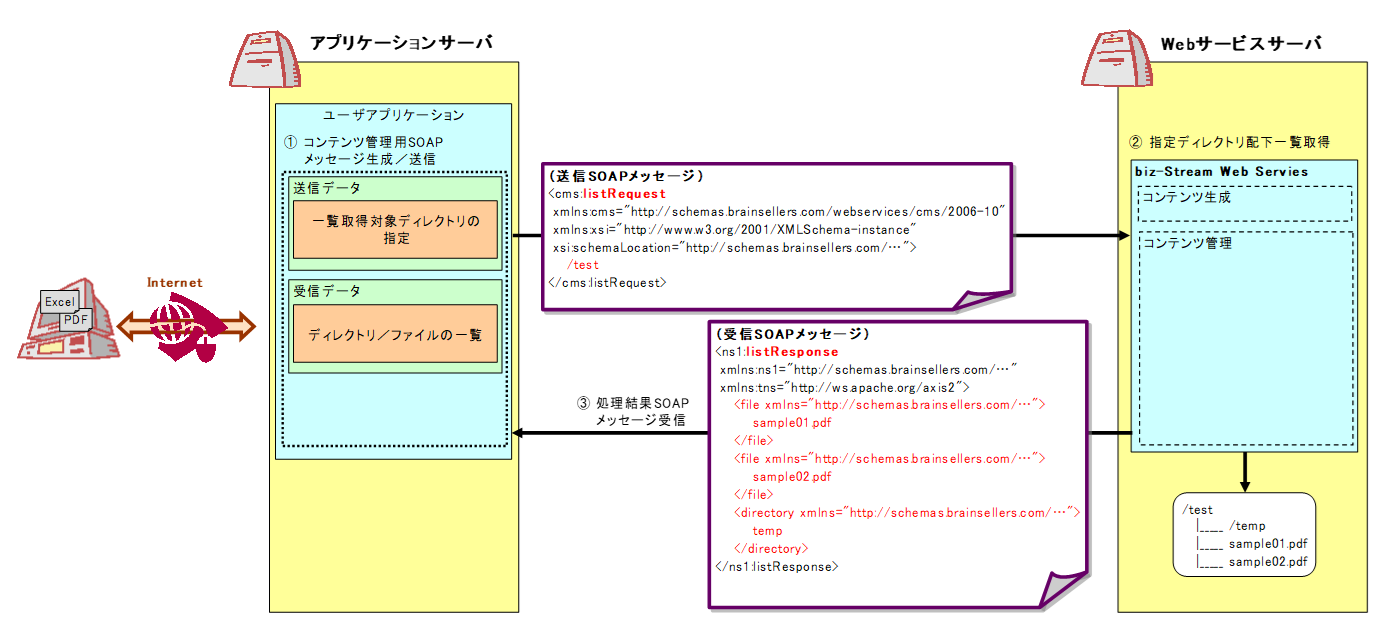Click the Internet globe icon
Screen dimensions: 1388x635
point(185,326)
